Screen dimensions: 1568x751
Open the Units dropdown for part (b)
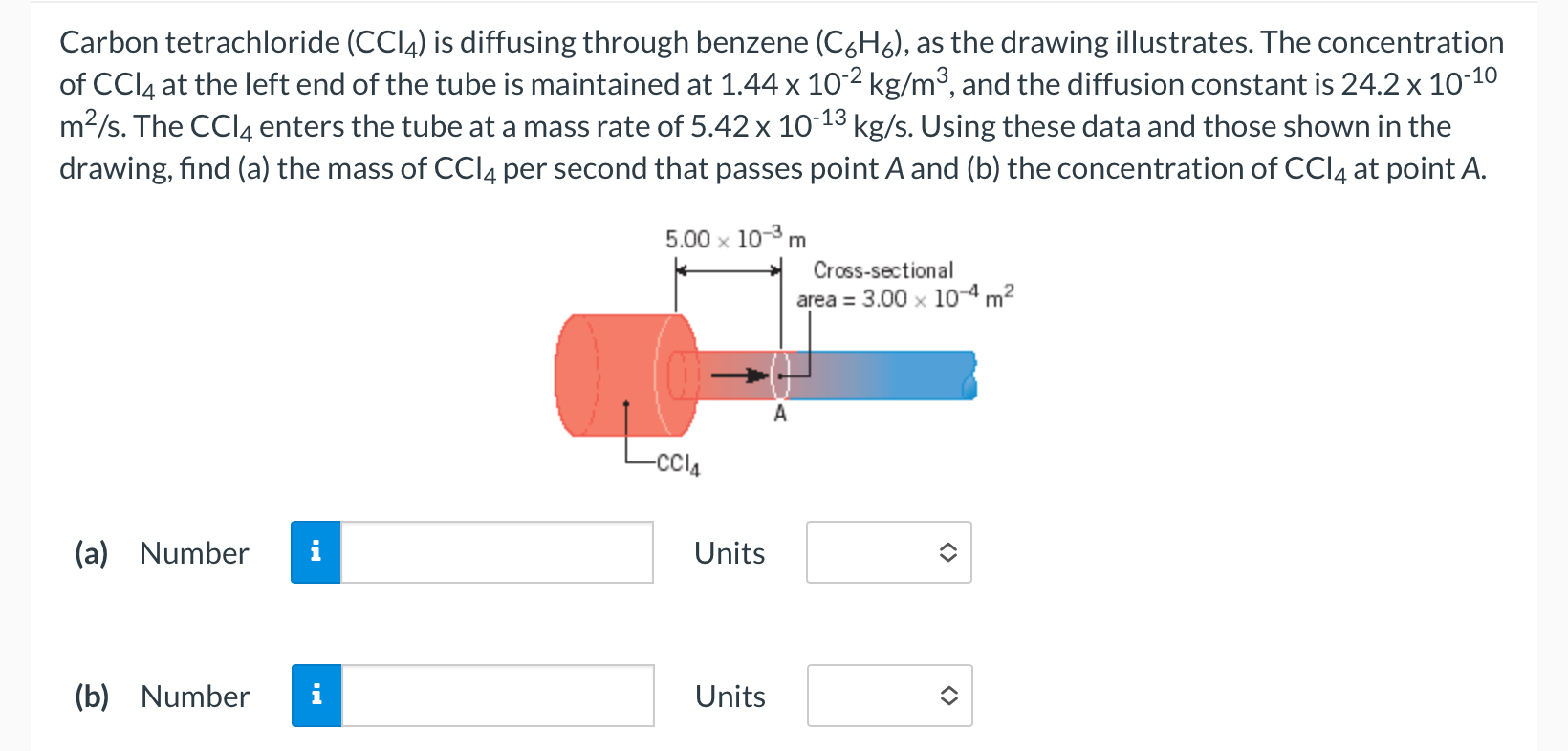tap(887, 696)
